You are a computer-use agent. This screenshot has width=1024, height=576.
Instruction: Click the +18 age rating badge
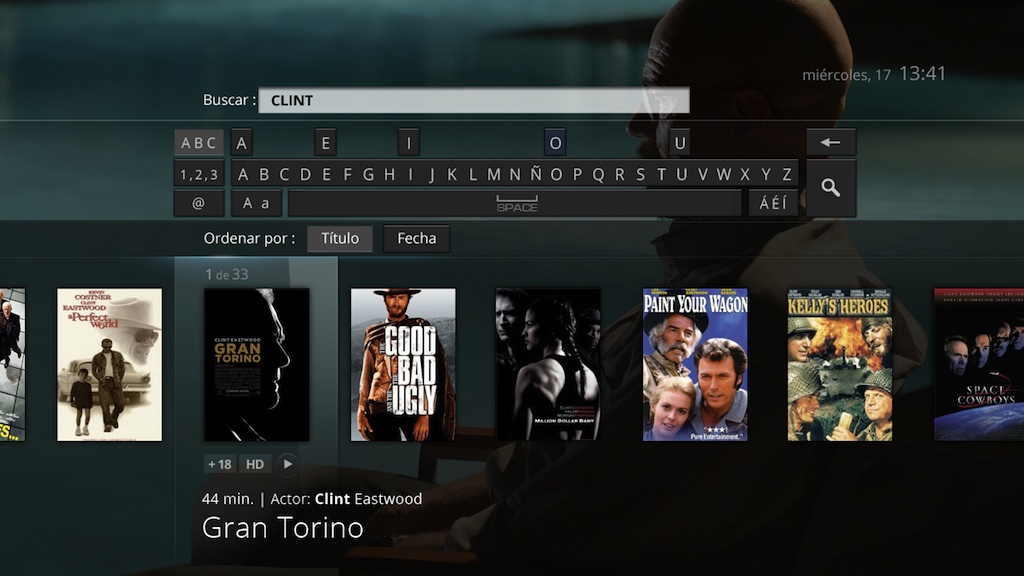click(x=219, y=464)
